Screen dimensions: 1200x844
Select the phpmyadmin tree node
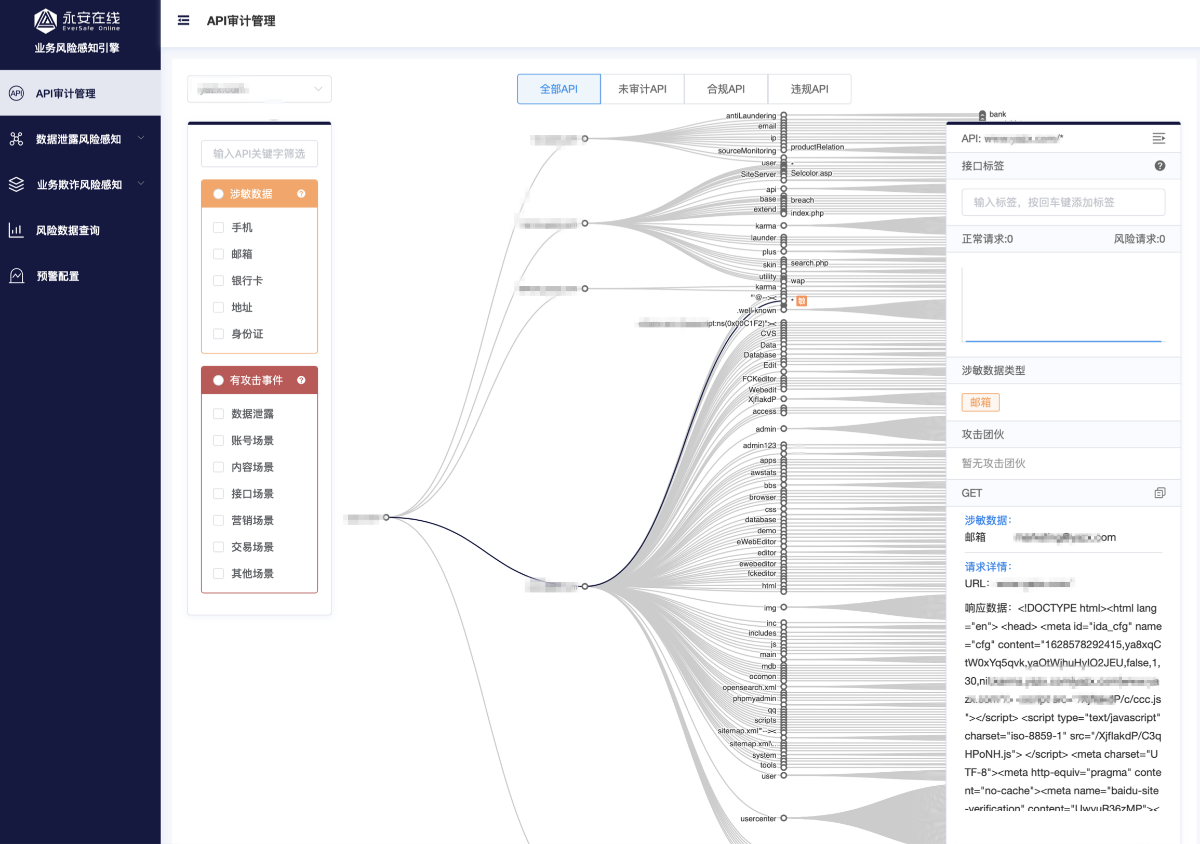(755, 699)
